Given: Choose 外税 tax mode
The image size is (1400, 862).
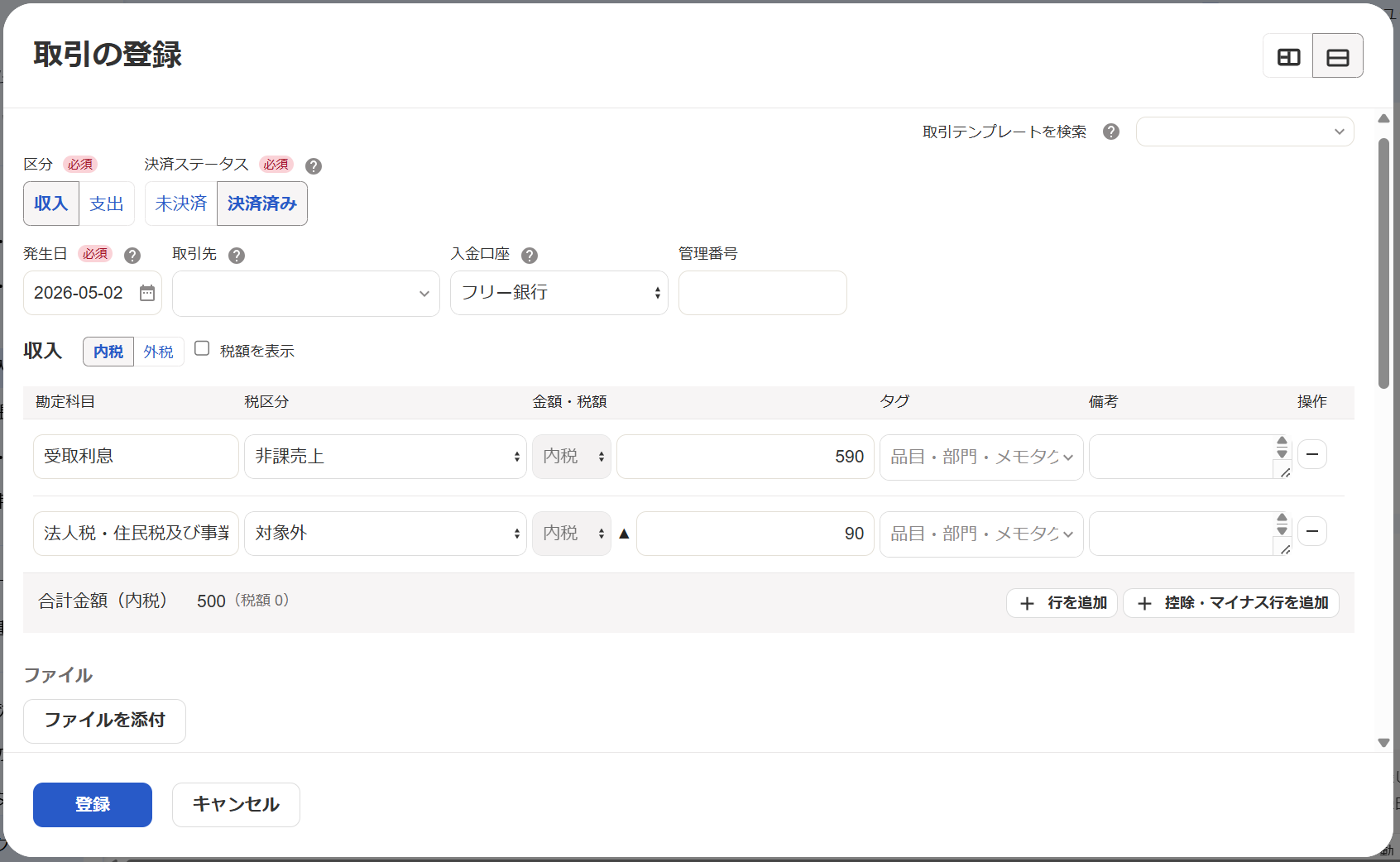Looking at the screenshot, I should point(159,352).
